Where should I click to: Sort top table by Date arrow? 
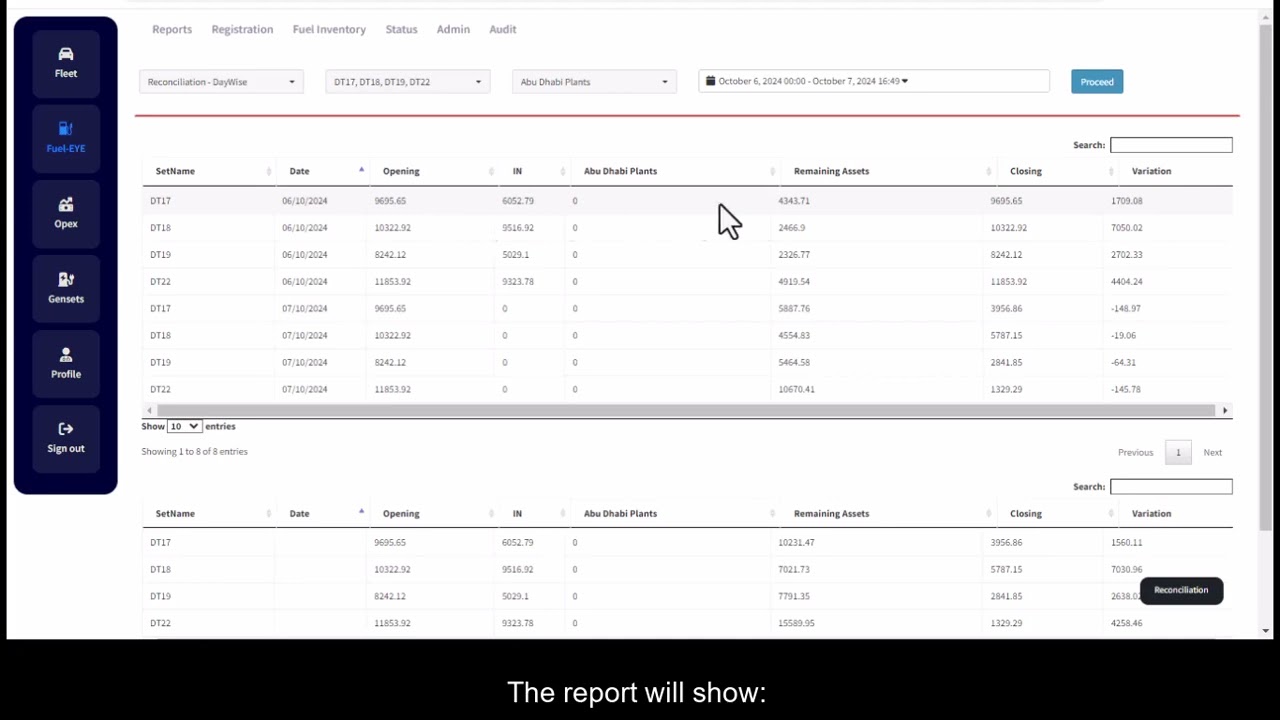pyautogui.click(x=361, y=171)
